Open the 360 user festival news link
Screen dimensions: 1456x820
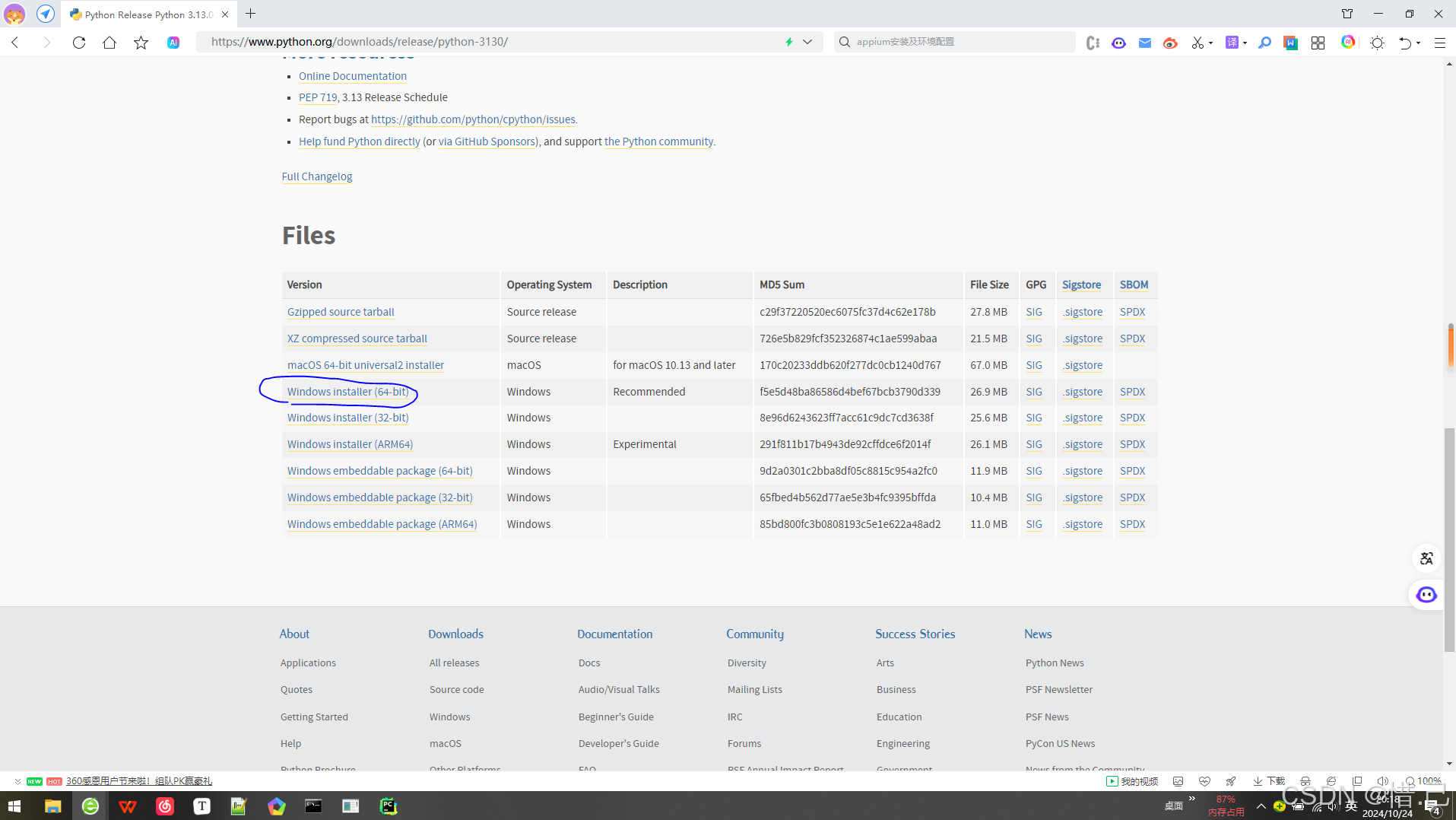[x=139, y=781]
